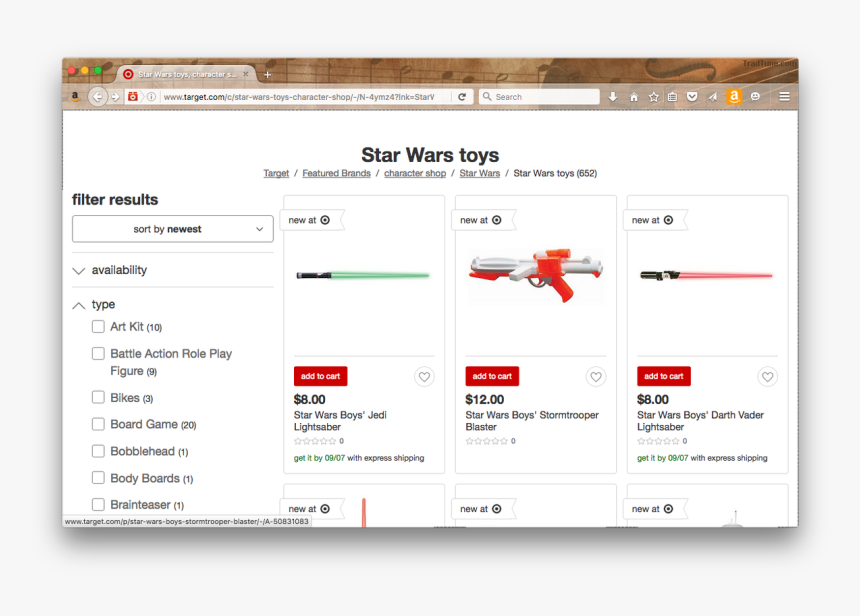Image resolution: width=860 pixels, height=616 pixels.
Task: Click the 'Star Wars toys (652)' breadcrumb text
Action: 555,173
